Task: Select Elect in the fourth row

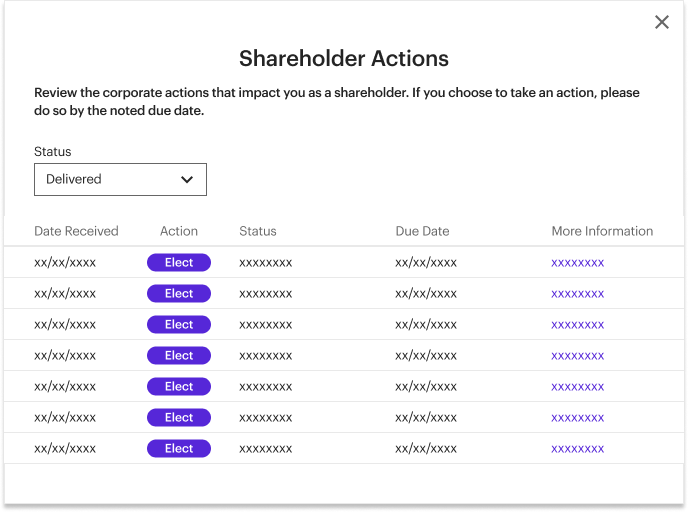Action: coord(179,356)
